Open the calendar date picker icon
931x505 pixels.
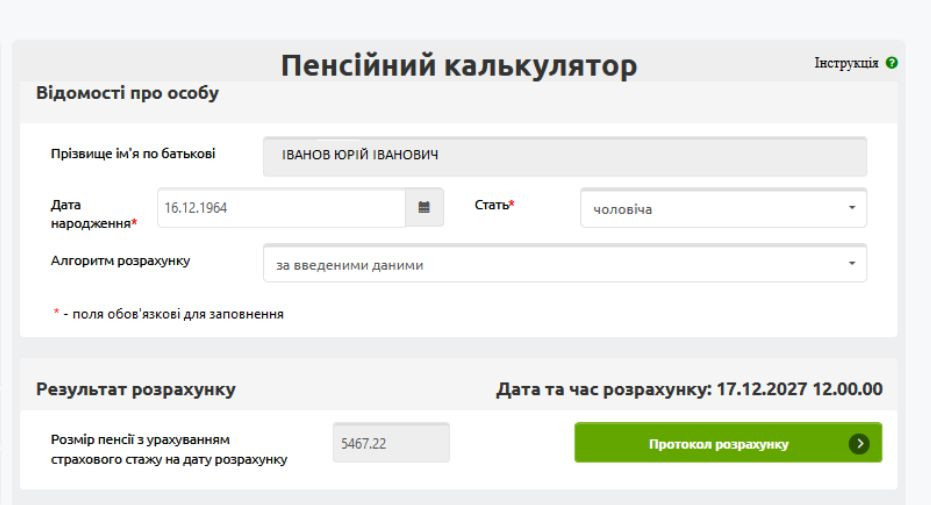pyautogui.click(x=423, y=208)
